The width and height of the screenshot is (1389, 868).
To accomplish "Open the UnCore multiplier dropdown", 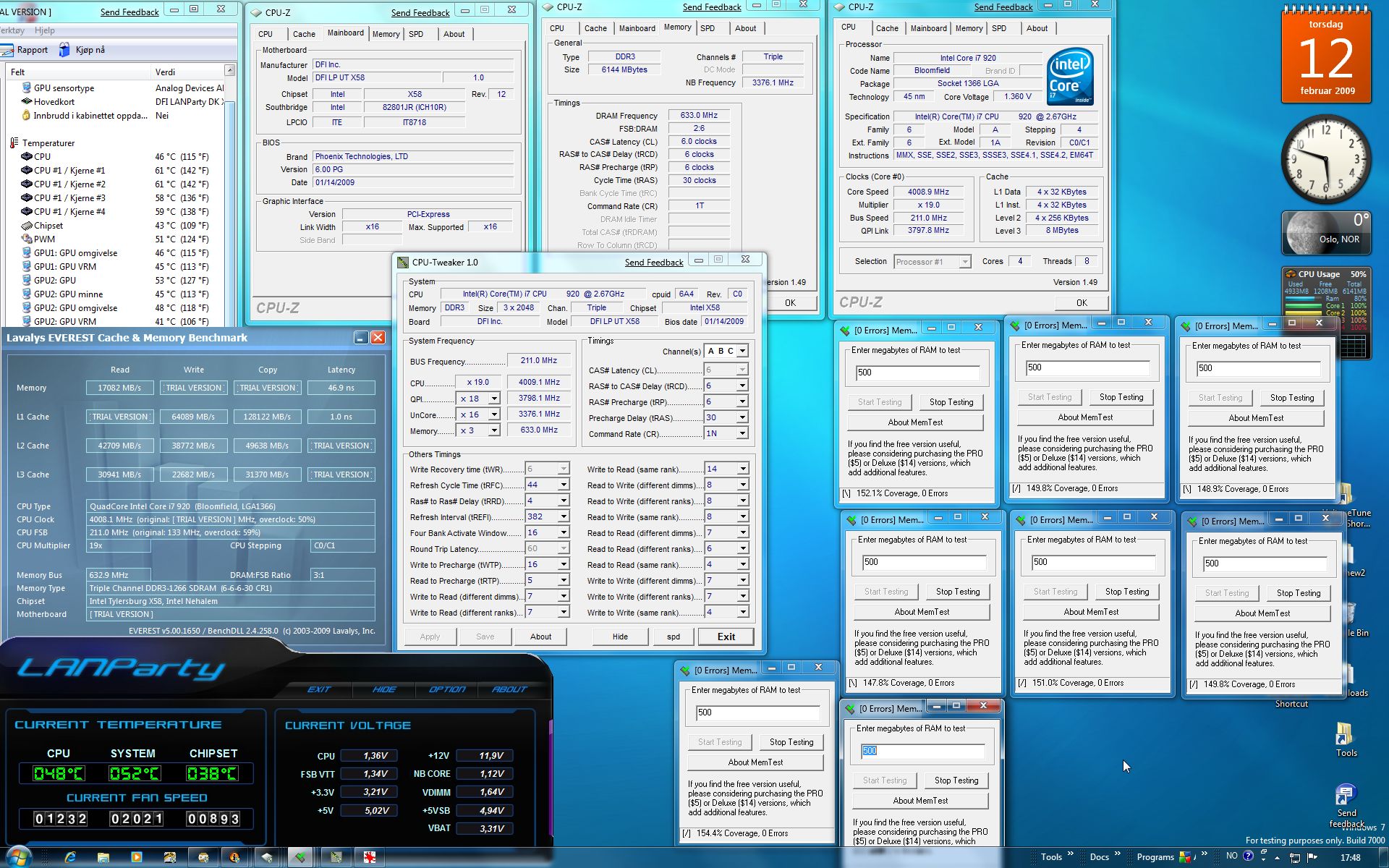I will pos(493,414).
